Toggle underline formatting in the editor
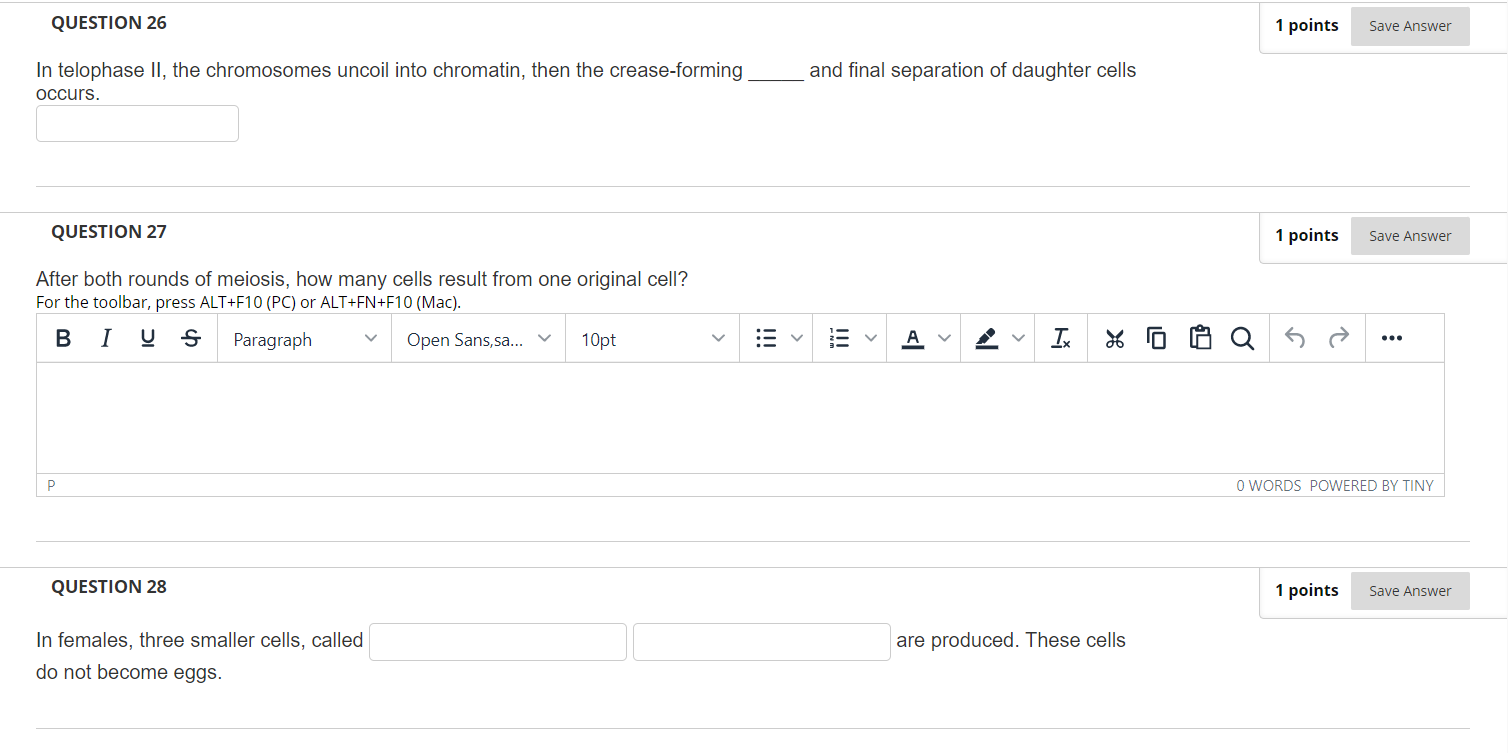 coord(147,339)
